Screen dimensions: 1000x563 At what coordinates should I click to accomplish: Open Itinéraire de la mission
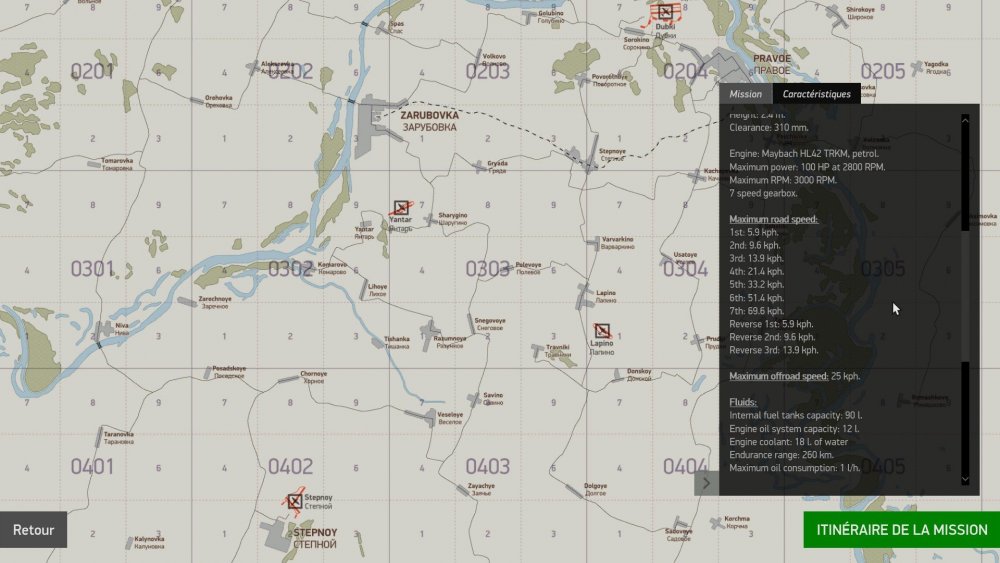[x=902, y=530]
